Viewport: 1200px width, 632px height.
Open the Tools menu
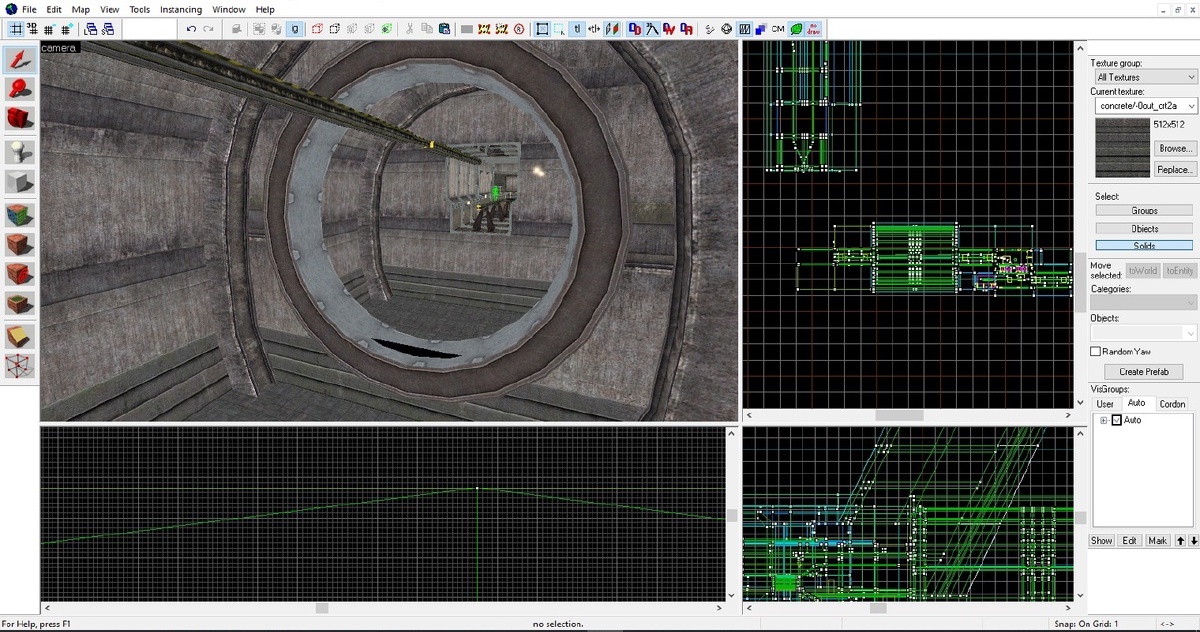pyautogui.click(x=139, y=9)
